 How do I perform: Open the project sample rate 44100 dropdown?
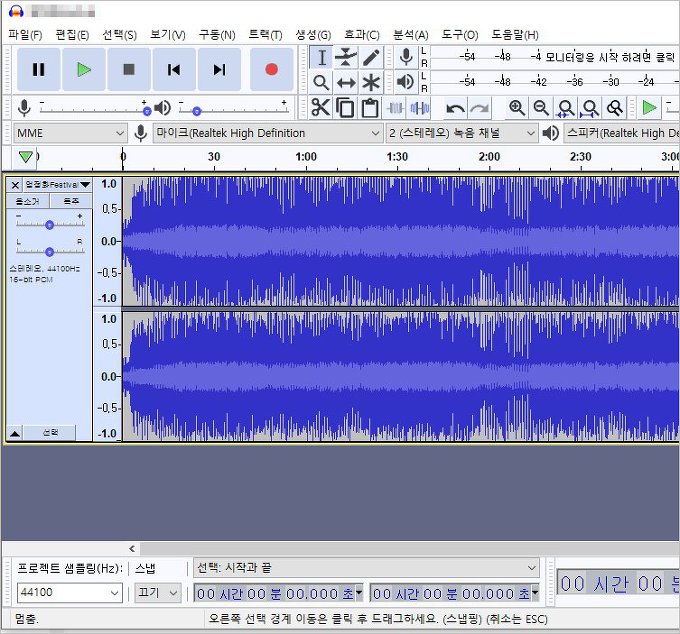click(69, 593)
